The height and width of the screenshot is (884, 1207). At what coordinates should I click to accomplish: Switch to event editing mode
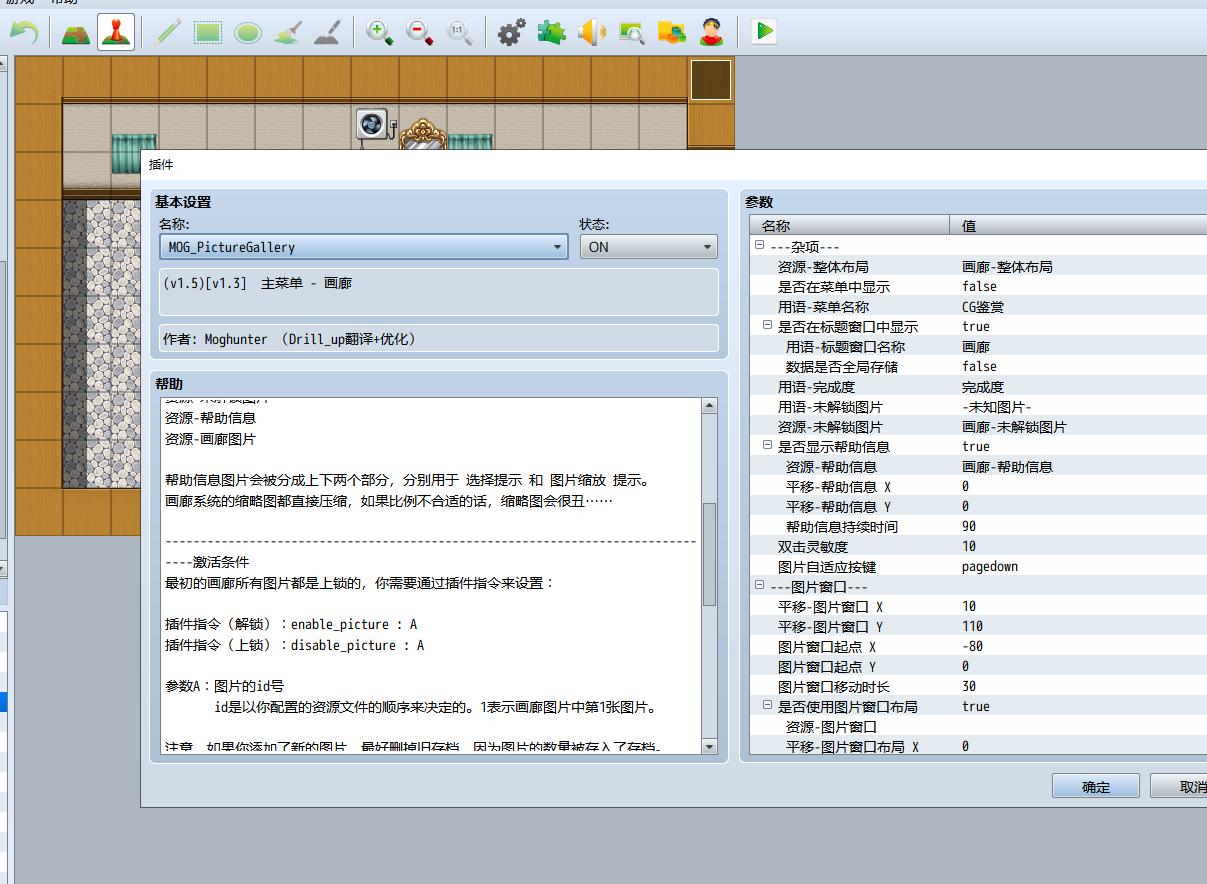click(x=116, y=32)
